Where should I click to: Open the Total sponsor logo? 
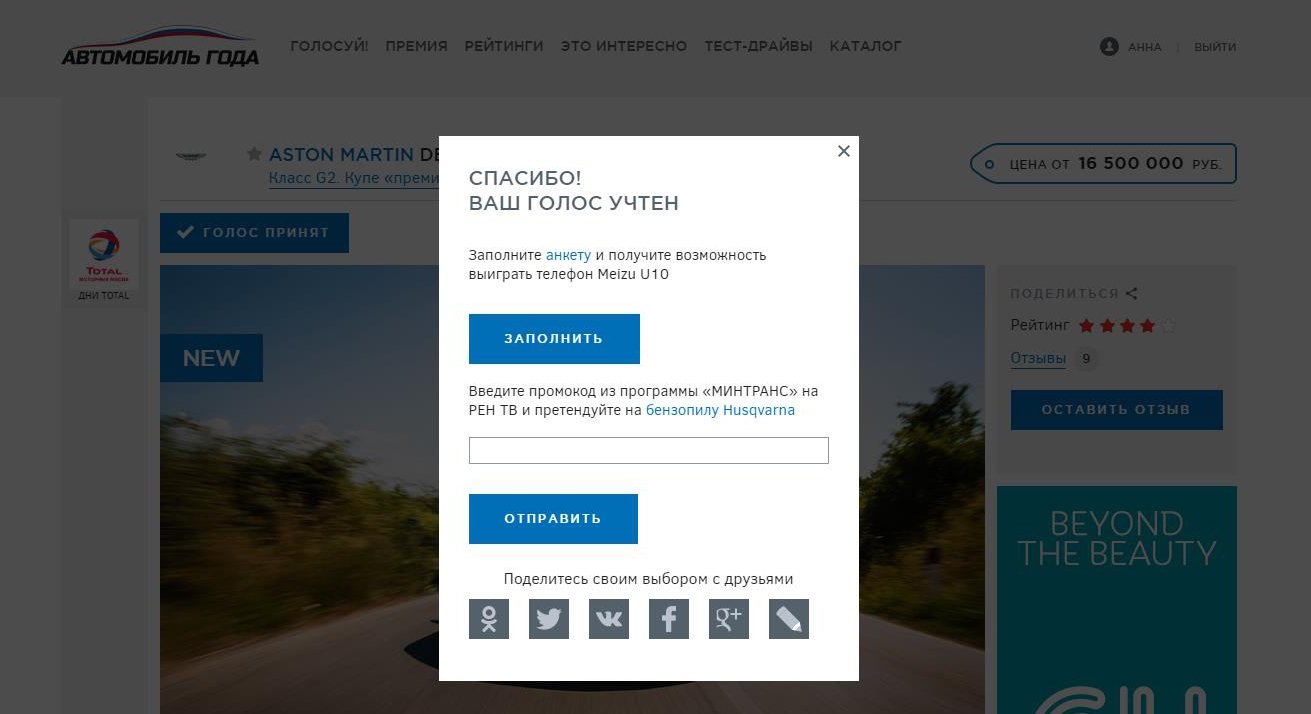pos(104,255)
